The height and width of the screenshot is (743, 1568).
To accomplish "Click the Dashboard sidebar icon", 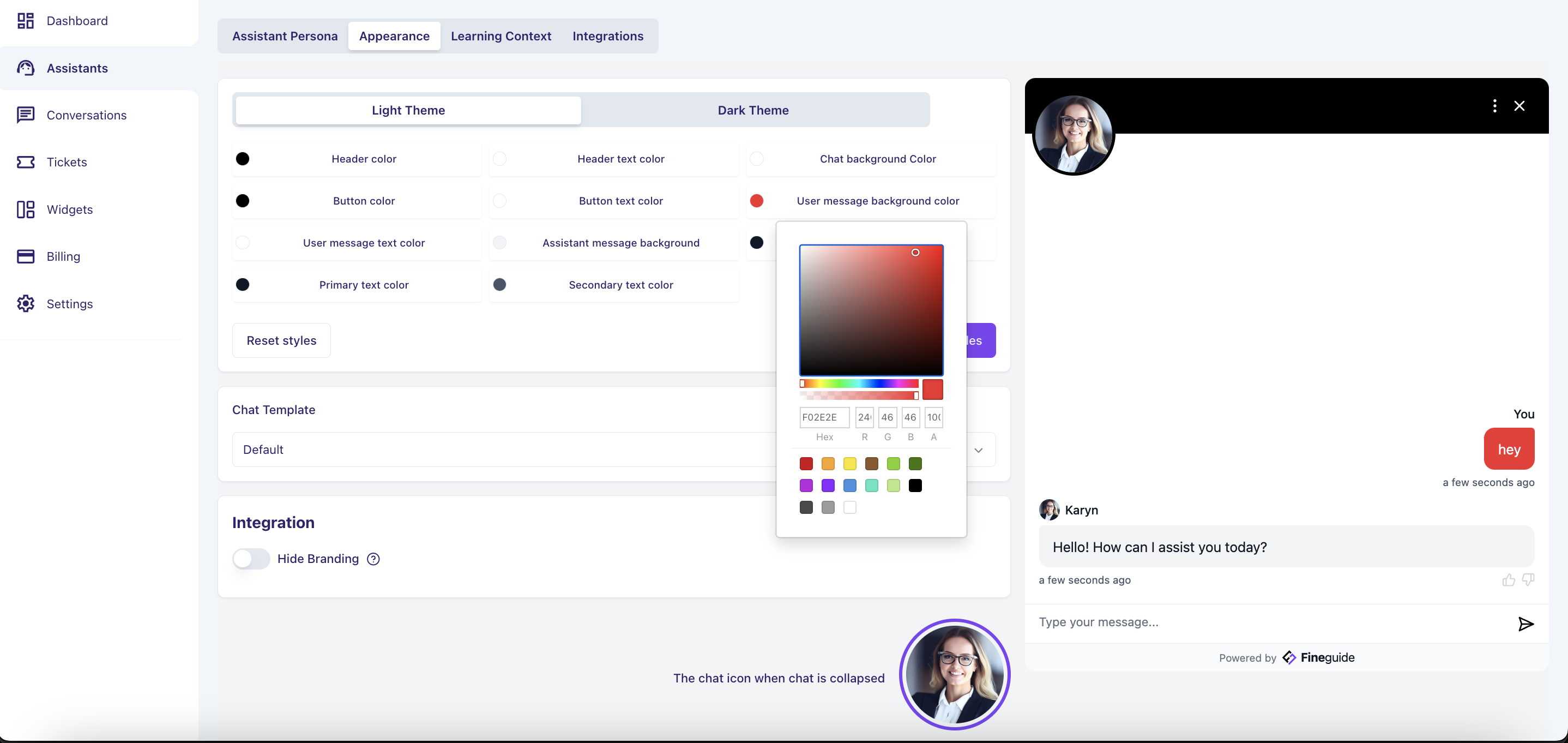I will click(x=26, y=21).
